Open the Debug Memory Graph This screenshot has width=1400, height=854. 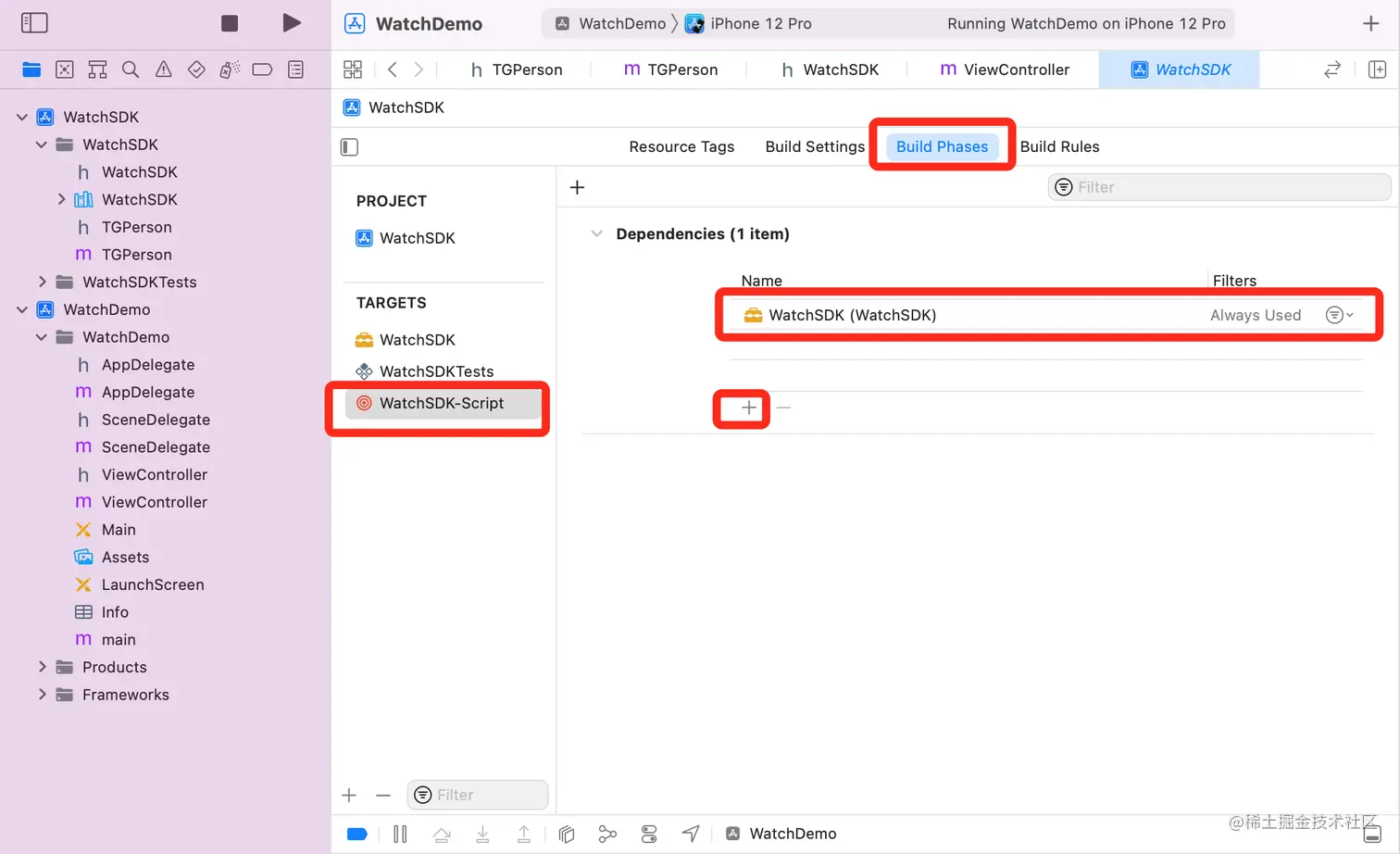(x=607, y=835)
